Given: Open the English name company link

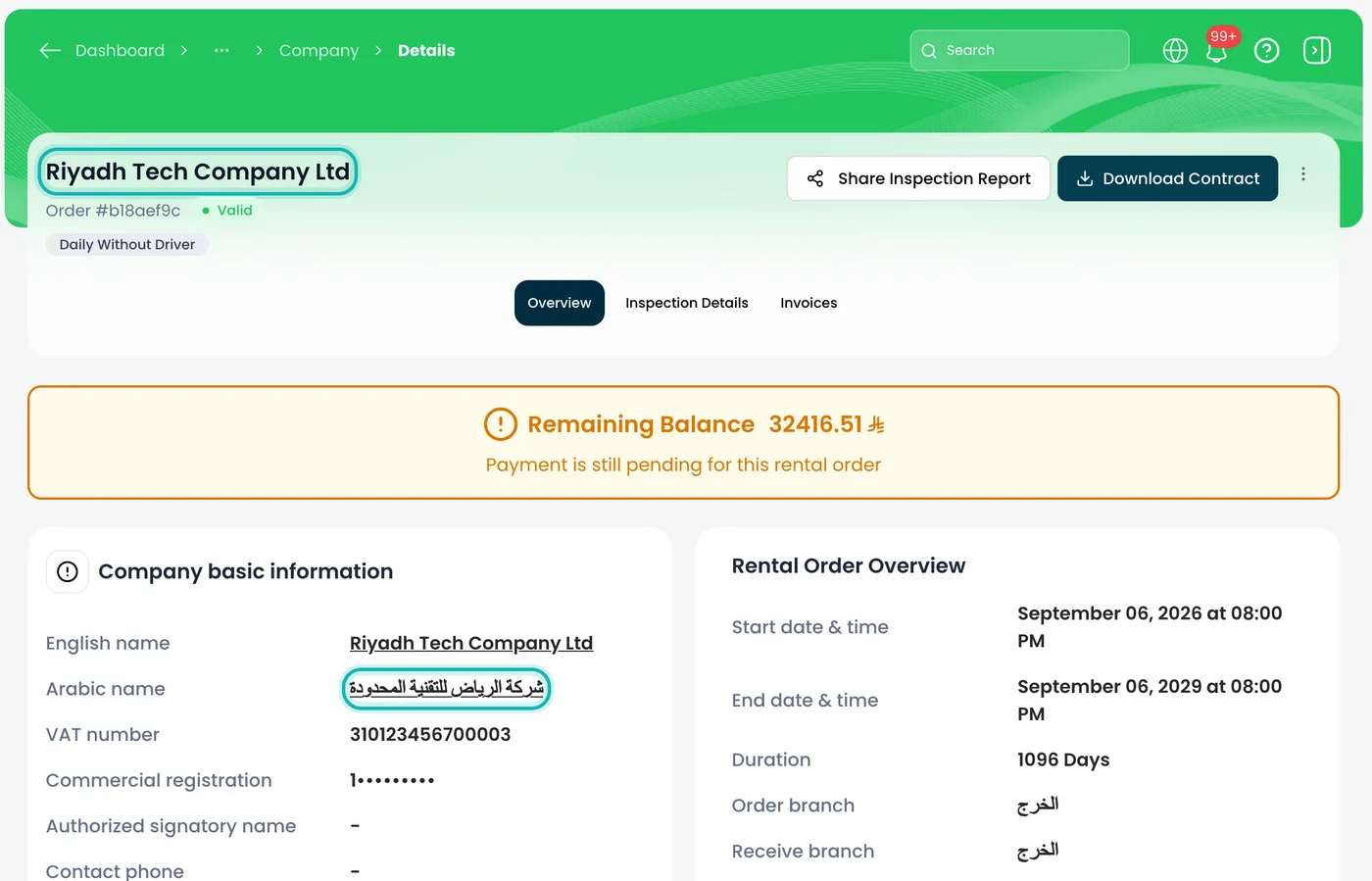Looking at the screenshot, I should (471, 643).
